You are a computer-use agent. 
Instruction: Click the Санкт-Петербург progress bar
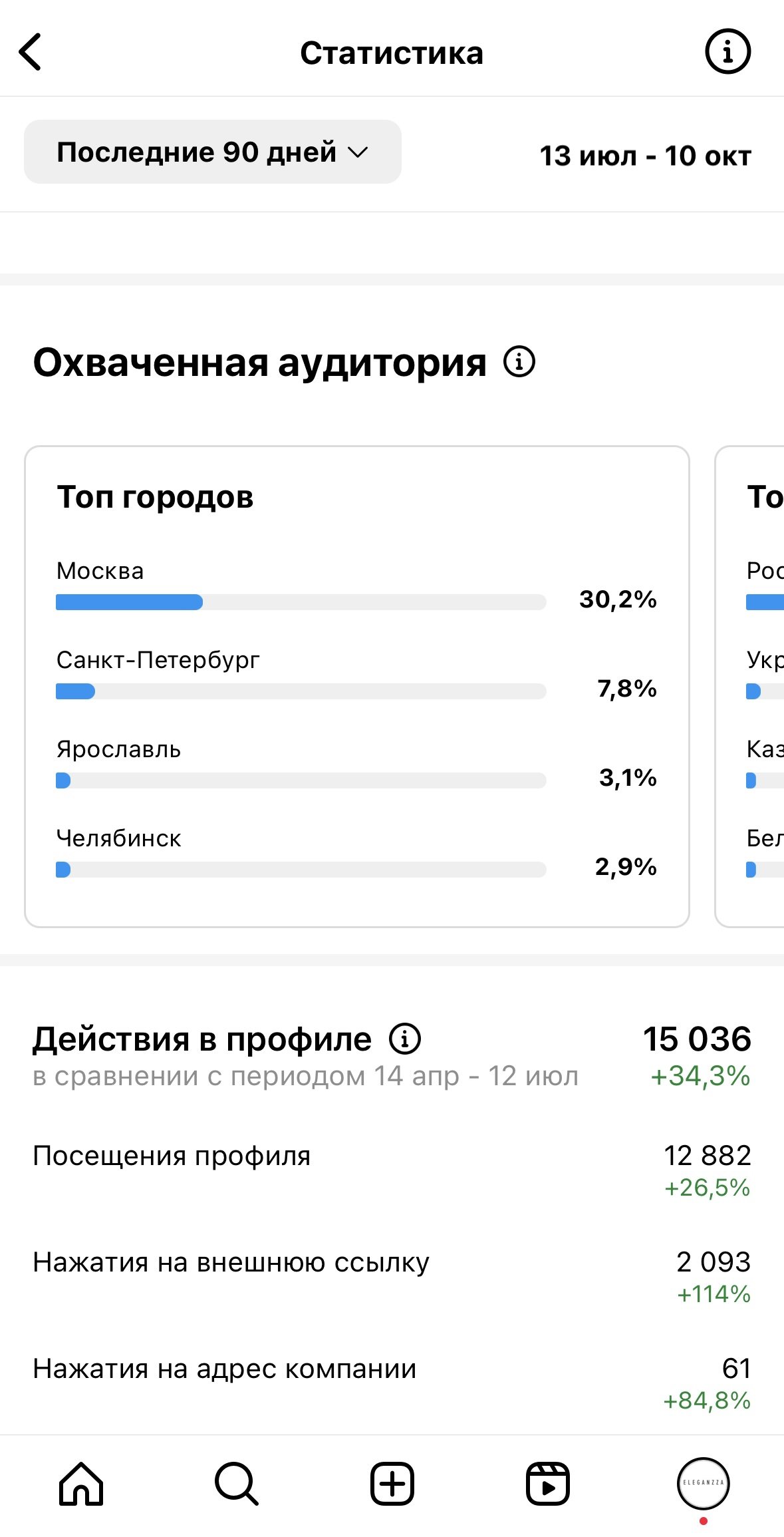pos(301,691)
